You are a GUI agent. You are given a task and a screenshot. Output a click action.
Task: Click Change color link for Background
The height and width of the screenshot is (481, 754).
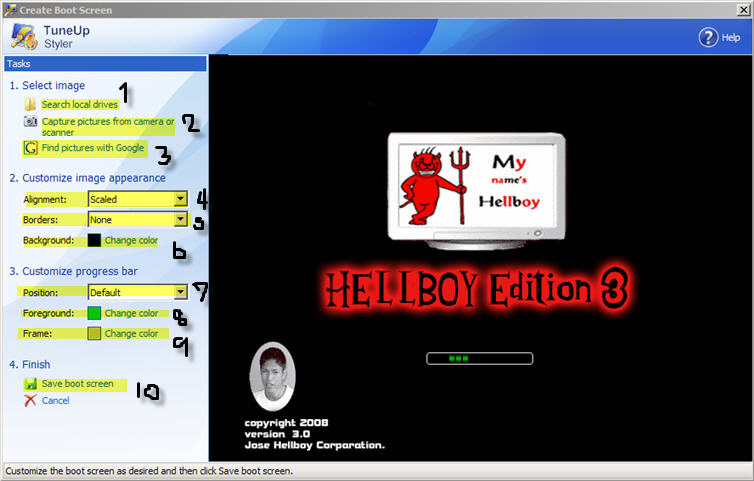(x=131, y=240)
